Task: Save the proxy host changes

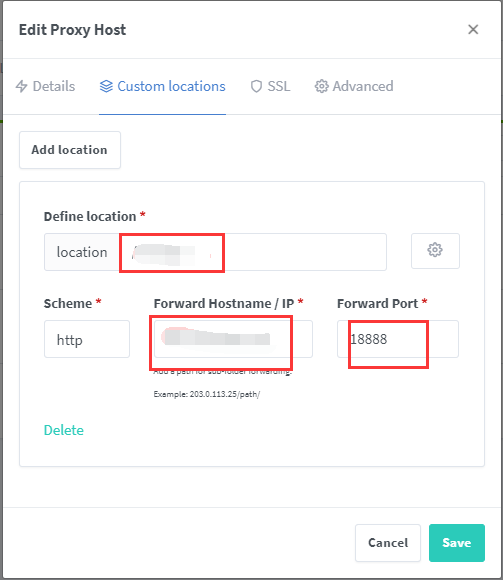Action: click(457, 543)
